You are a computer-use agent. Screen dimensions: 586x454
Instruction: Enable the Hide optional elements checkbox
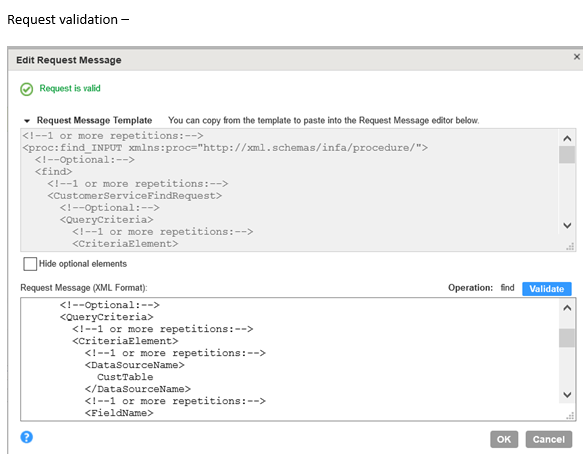[30, 264]
